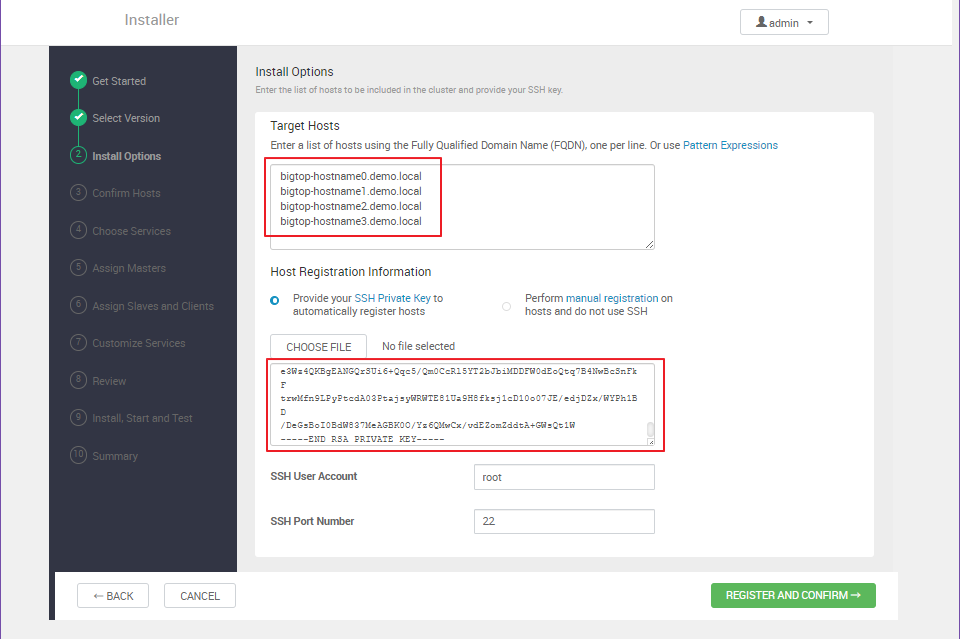Click step 10 circle beside Summary

click(78, 455)
